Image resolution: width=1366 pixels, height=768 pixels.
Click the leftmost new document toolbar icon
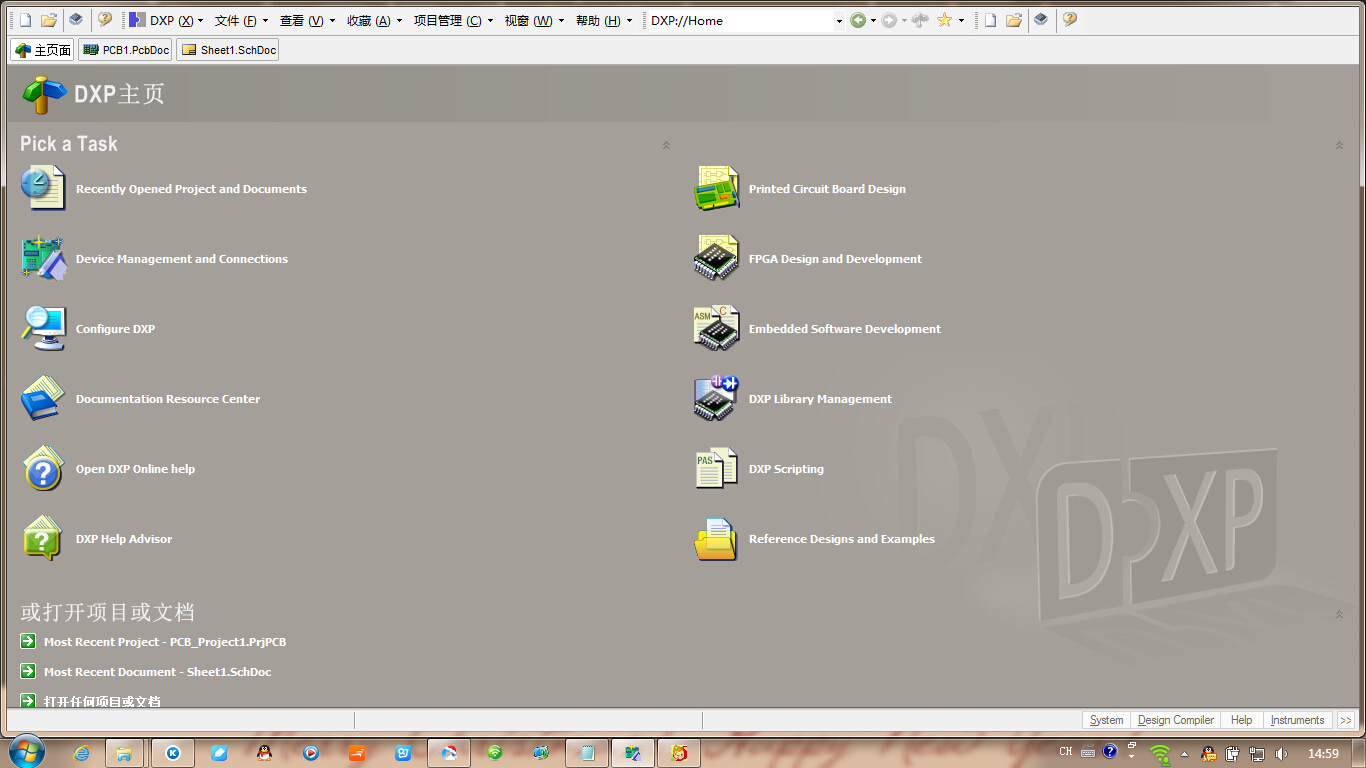(x=26, y=20)
